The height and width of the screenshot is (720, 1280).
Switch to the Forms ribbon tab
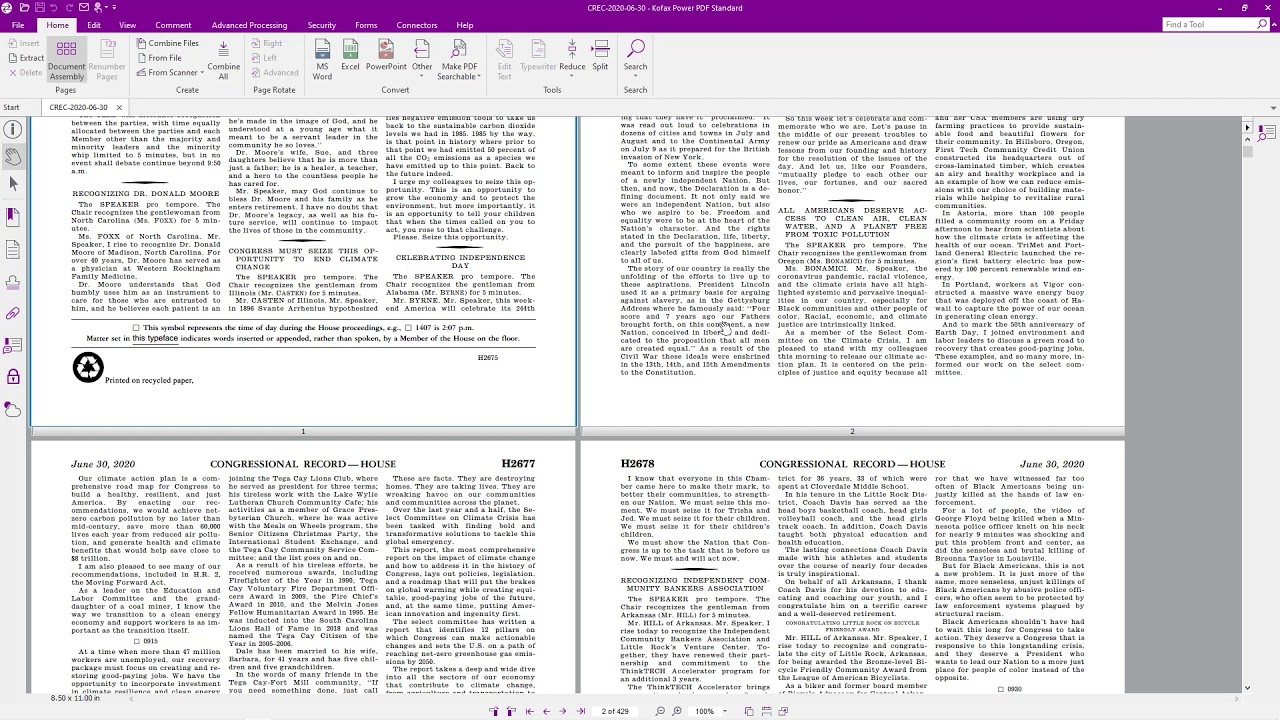tap(366, 25)
